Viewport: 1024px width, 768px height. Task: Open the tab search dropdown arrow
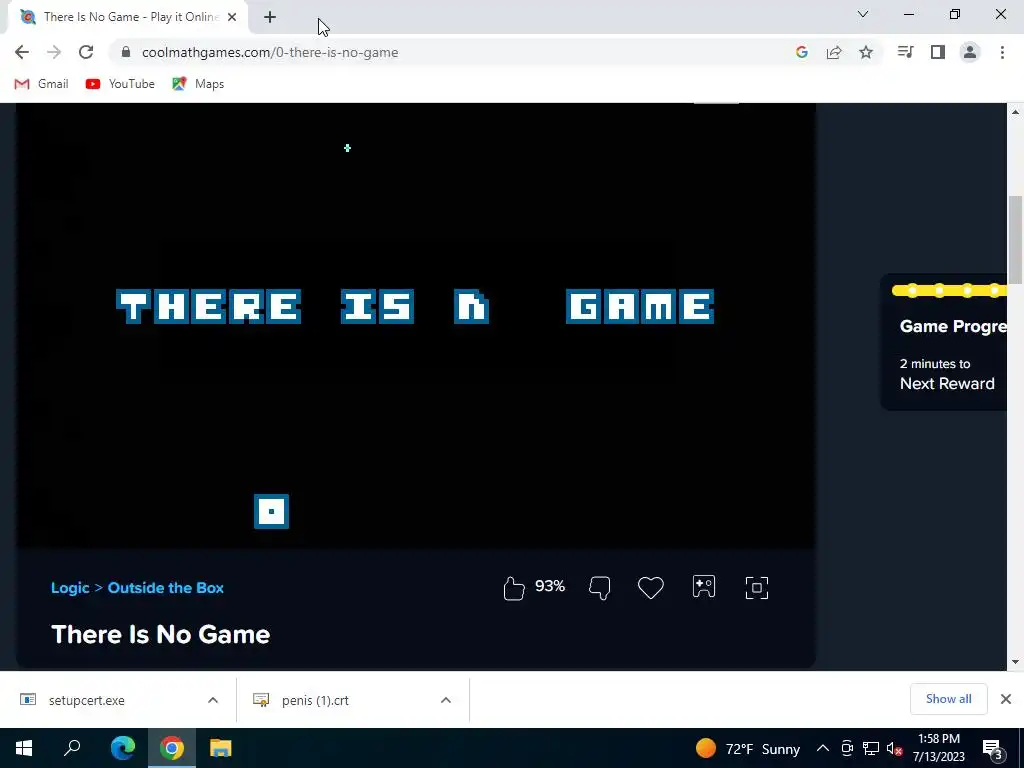pyautogui.click(x=863, y=14)
